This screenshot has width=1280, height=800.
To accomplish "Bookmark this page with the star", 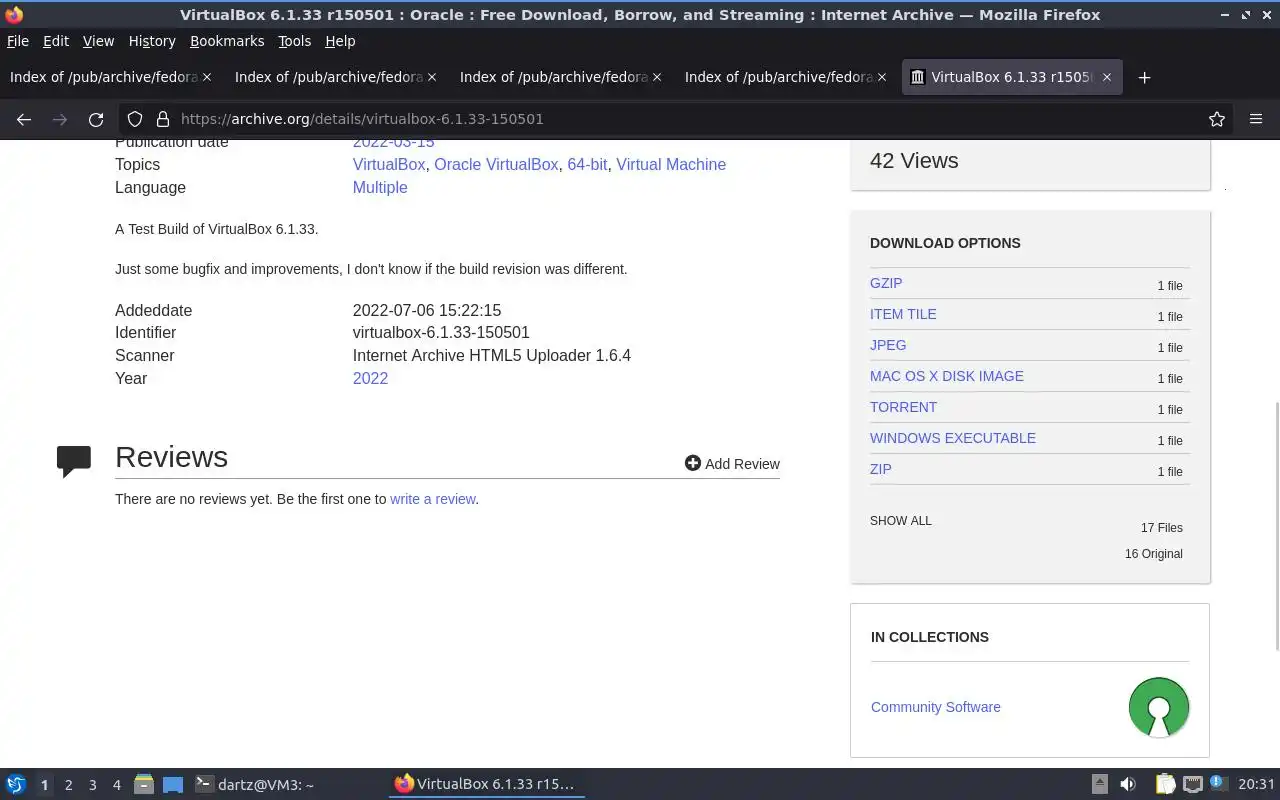I will (1217, 119).
